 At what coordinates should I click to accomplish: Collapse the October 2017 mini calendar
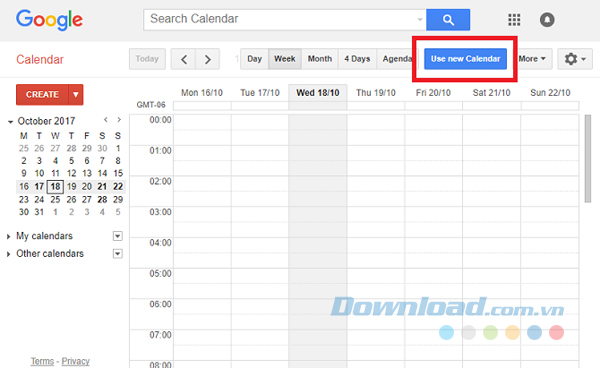click(x=10, y=122)
